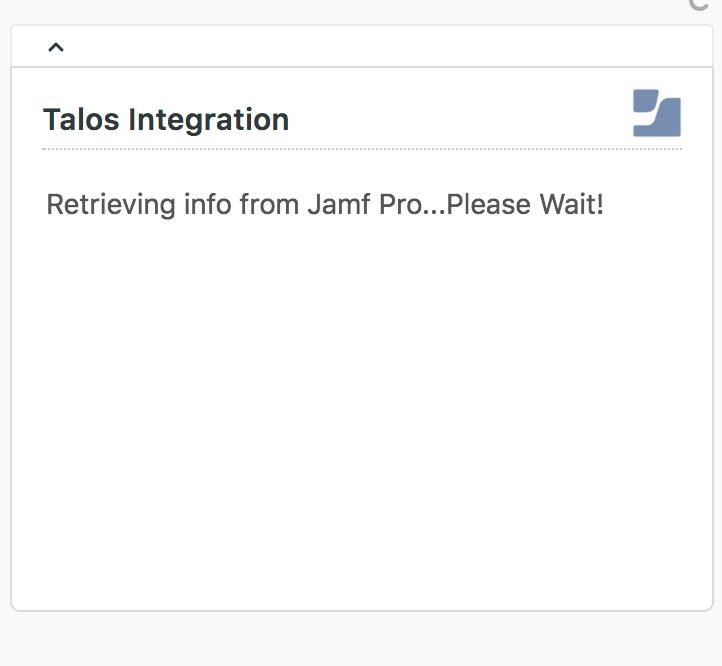Click the word from in the status line

[269, 204]
